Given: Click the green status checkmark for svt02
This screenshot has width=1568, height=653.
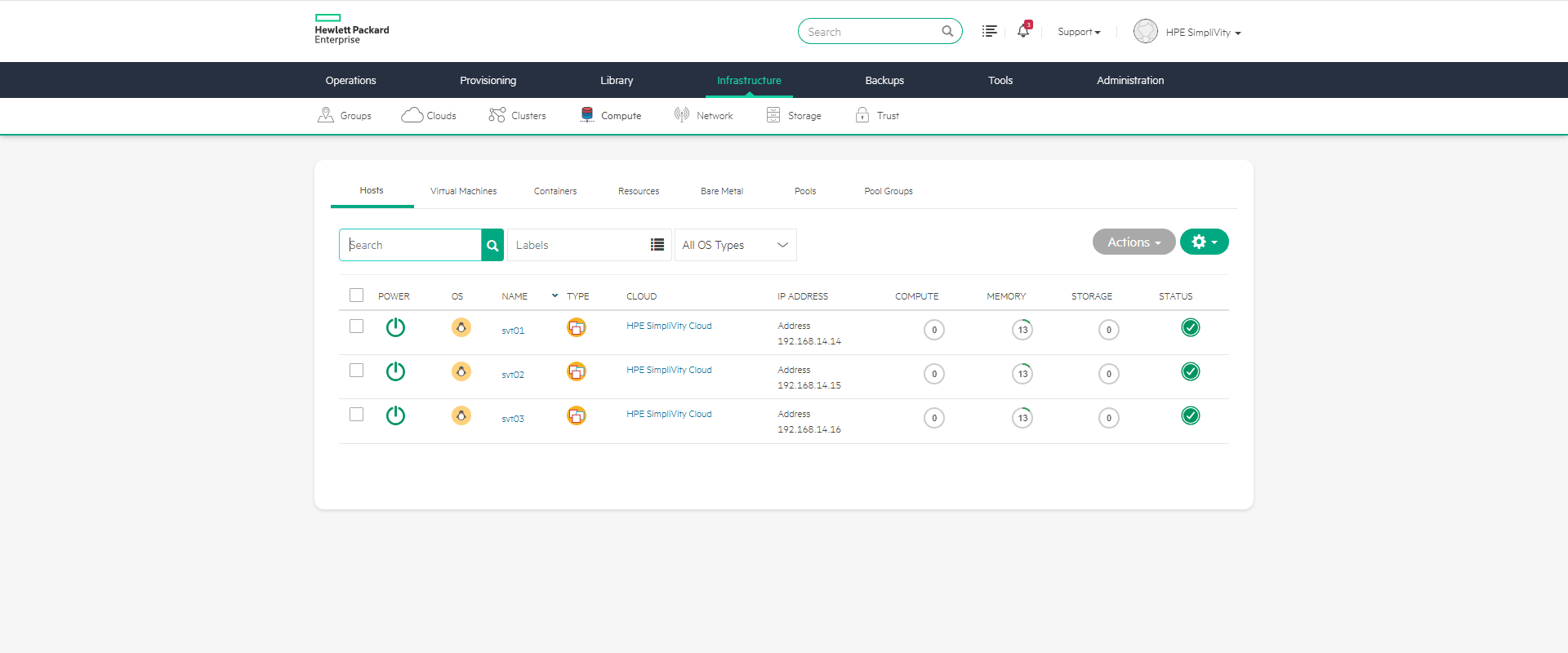Looking at the screenshot, I should point(1191,371).
